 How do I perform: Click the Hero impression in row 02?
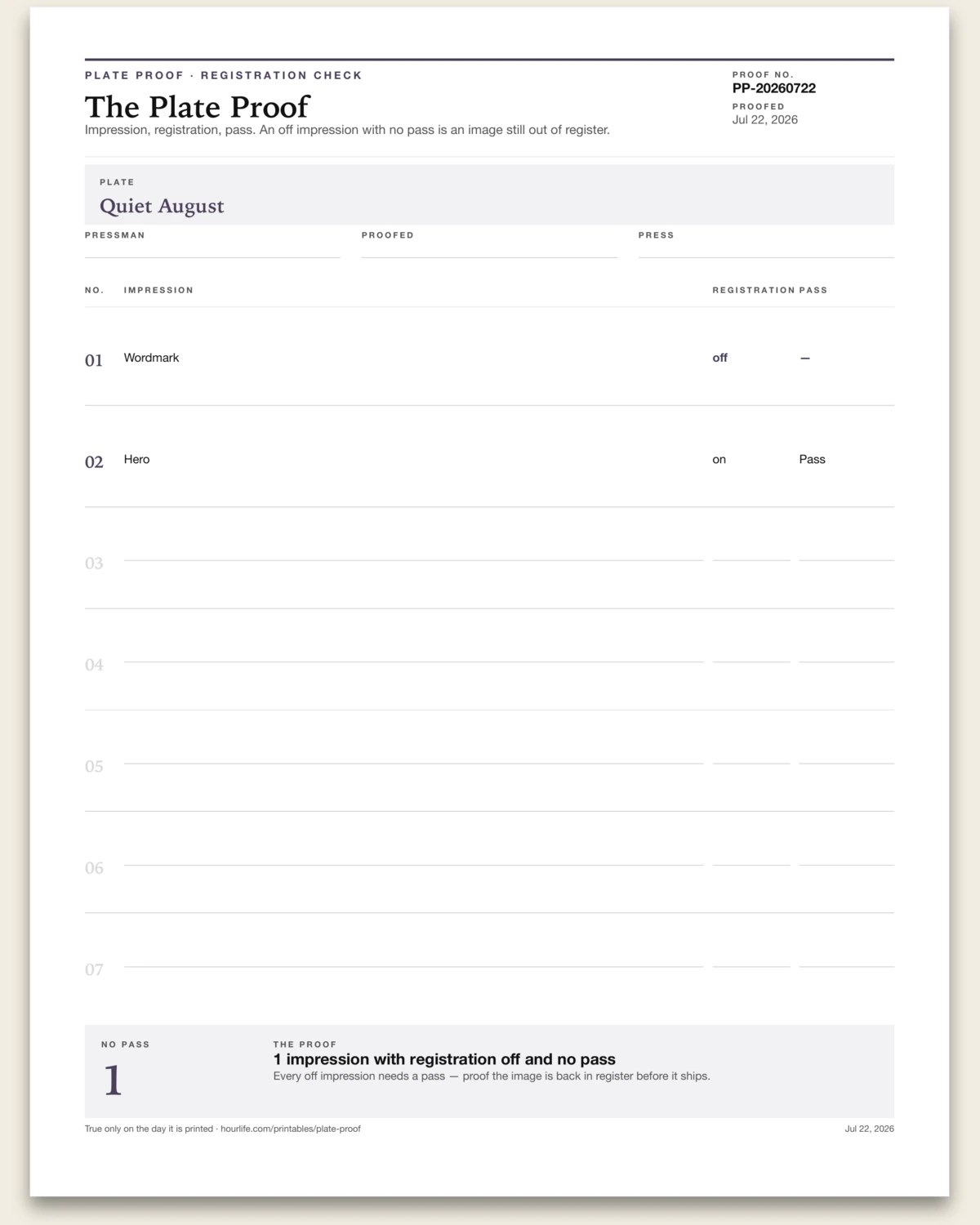(136, 459)
